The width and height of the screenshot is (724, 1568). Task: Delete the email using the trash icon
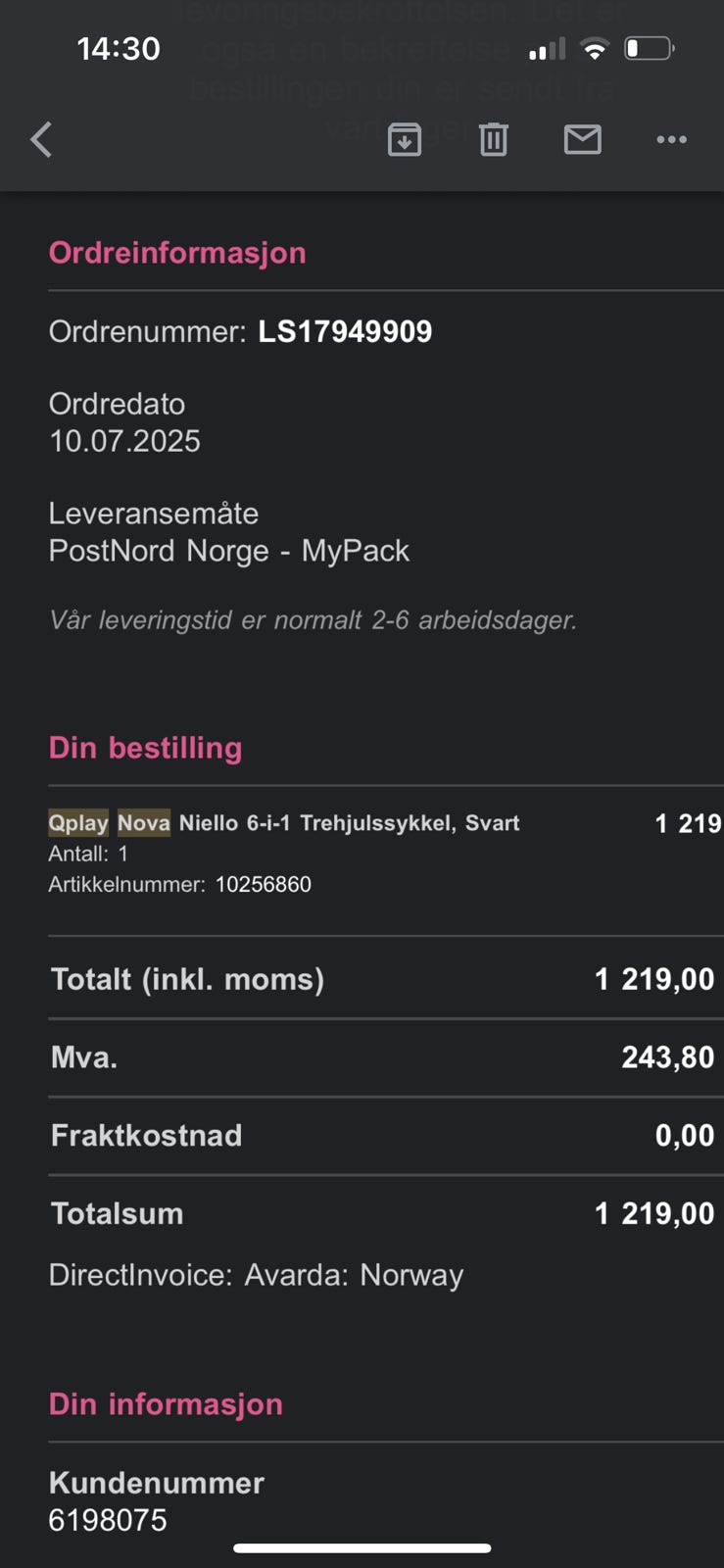[x=494, y=140]
